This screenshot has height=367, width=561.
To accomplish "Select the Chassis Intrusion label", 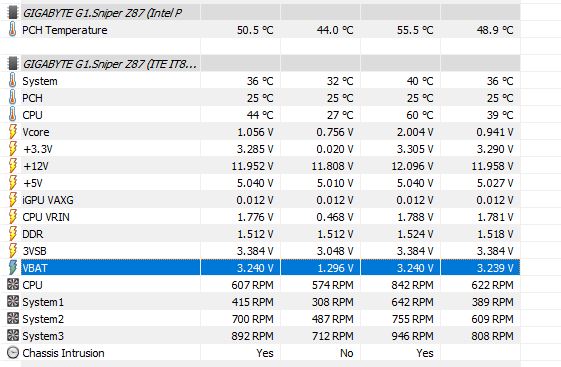I will tap(63, 353).
